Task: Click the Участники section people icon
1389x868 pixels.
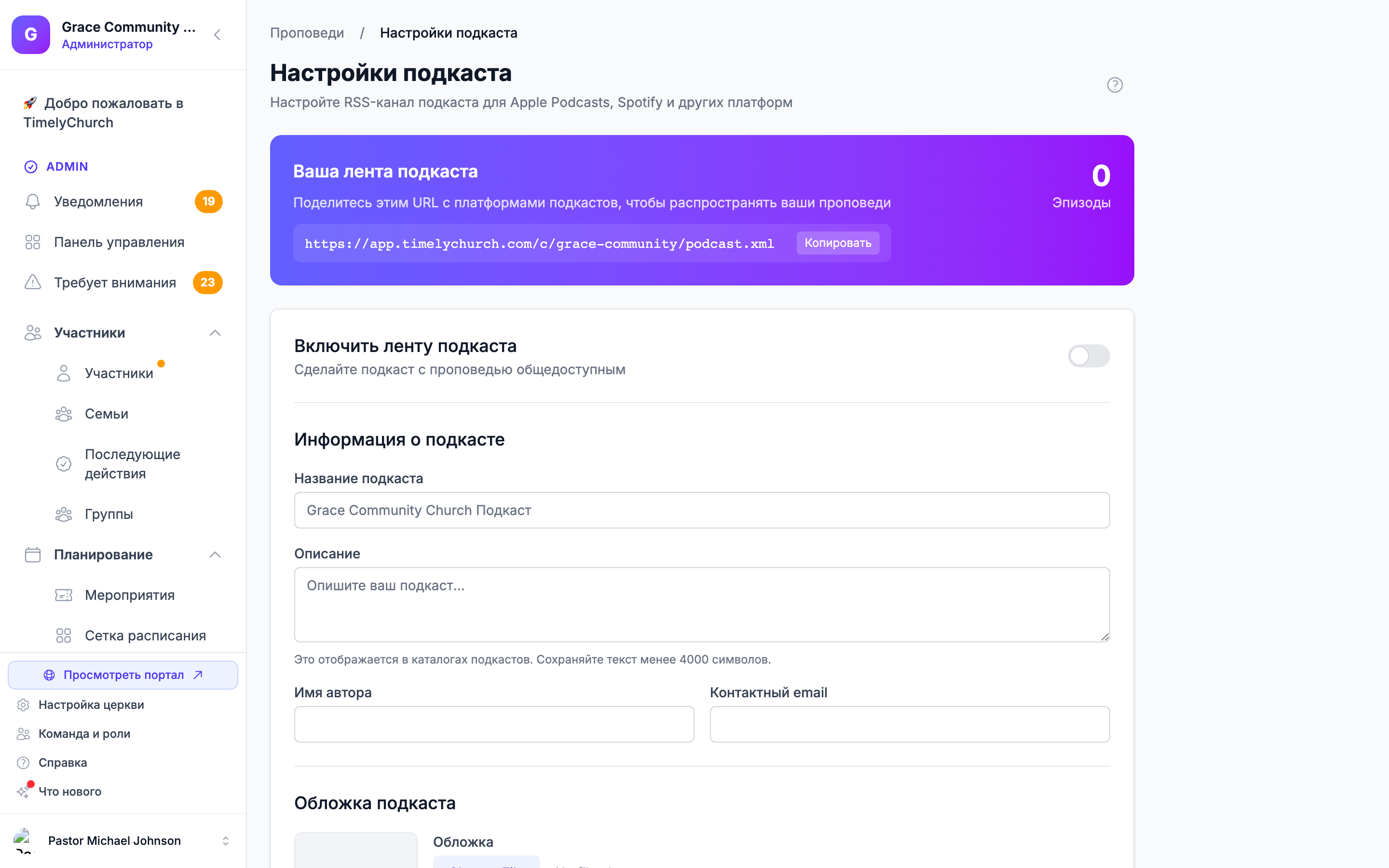Action: pos(33,333)
